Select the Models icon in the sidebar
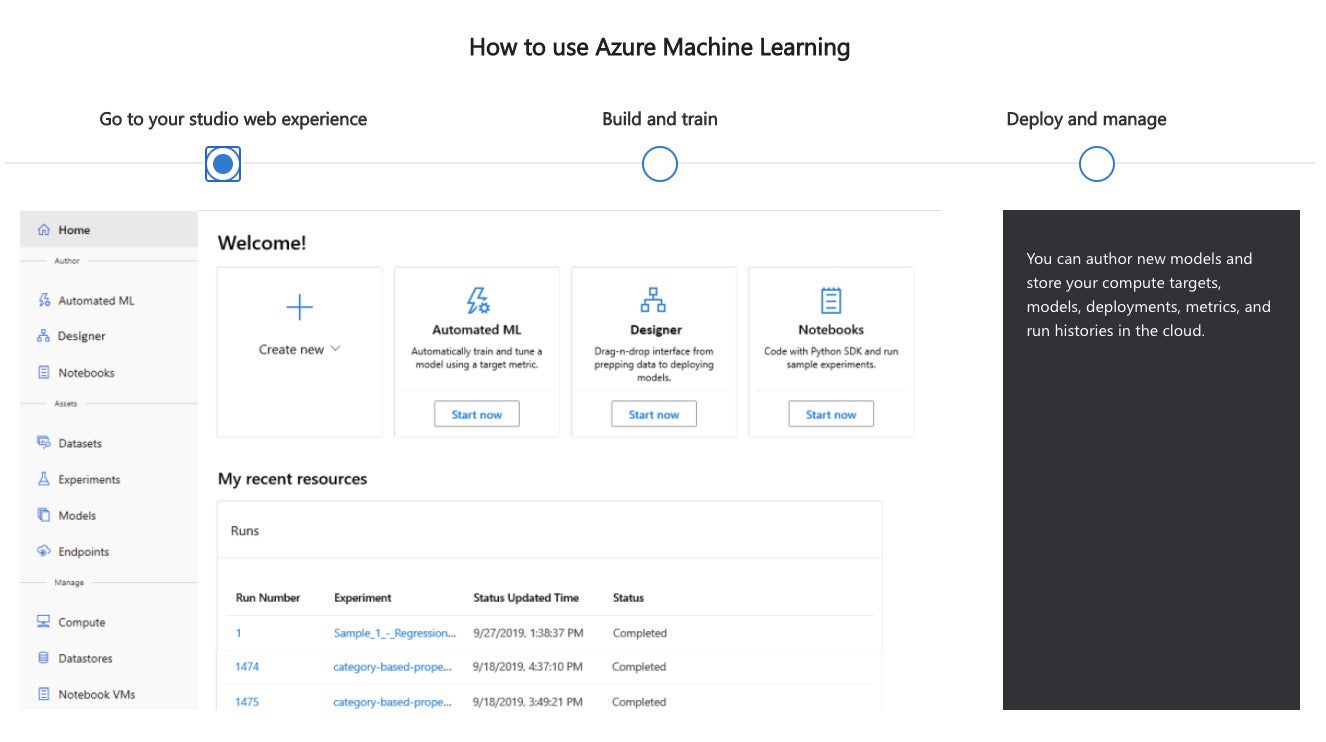 [44, 515]
